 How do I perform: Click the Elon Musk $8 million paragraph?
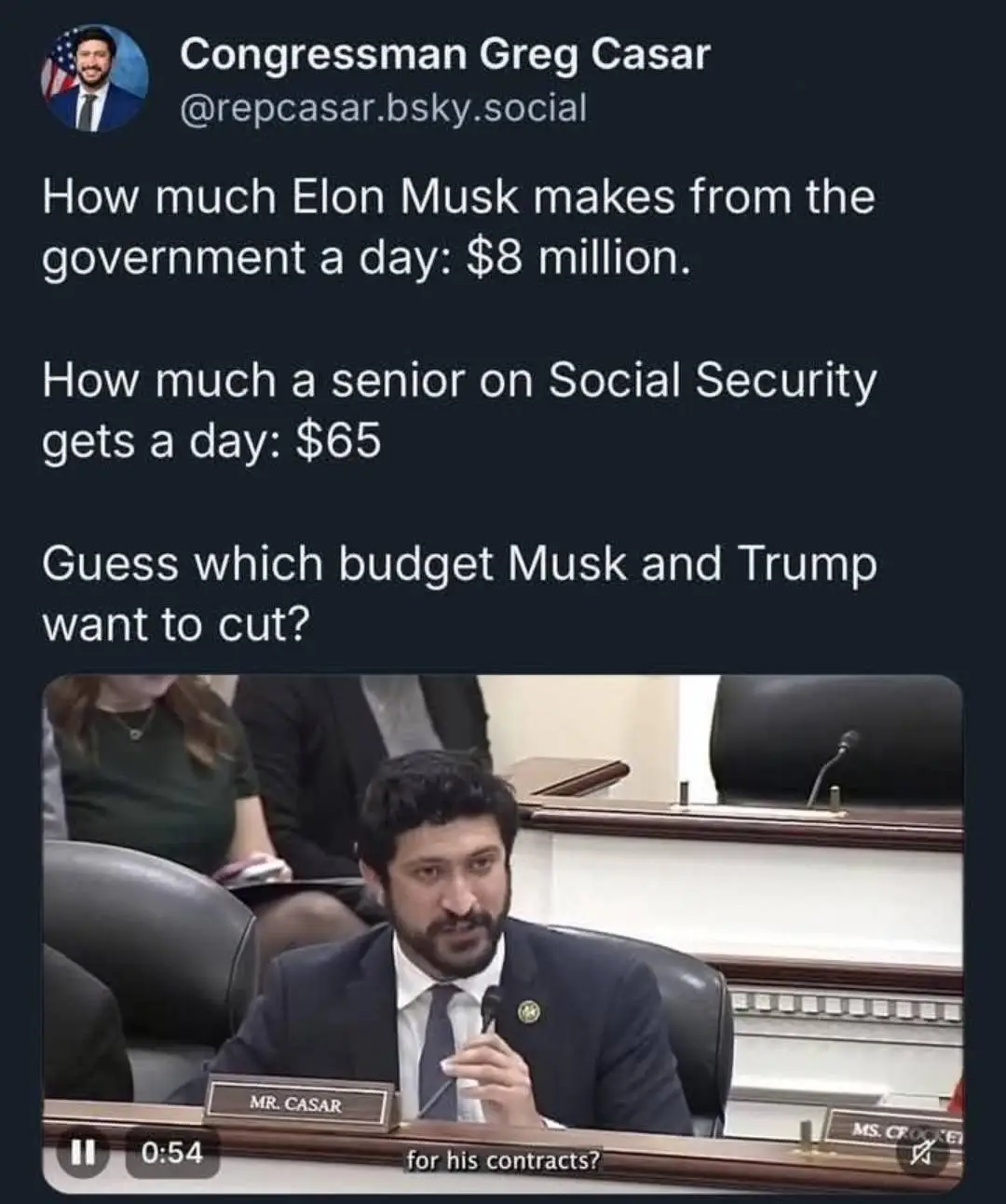point(458,227)
